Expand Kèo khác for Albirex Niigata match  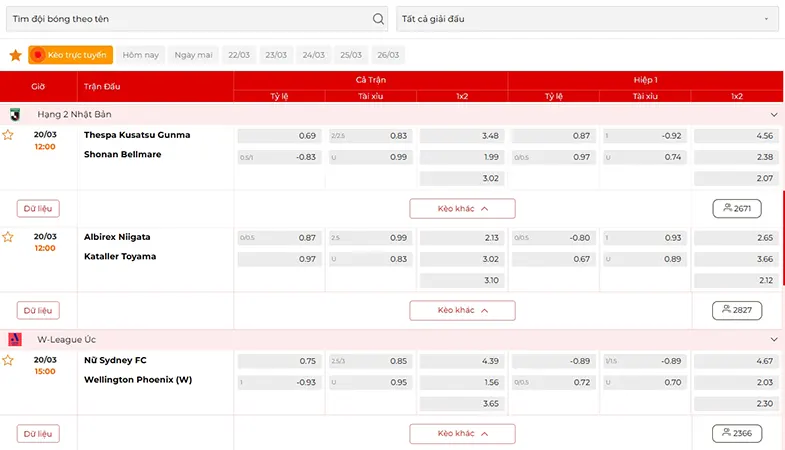point(462,310)
